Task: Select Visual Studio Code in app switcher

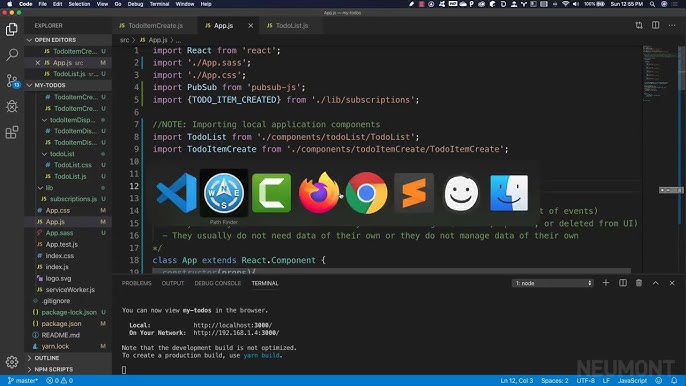Action: point(177,193)
